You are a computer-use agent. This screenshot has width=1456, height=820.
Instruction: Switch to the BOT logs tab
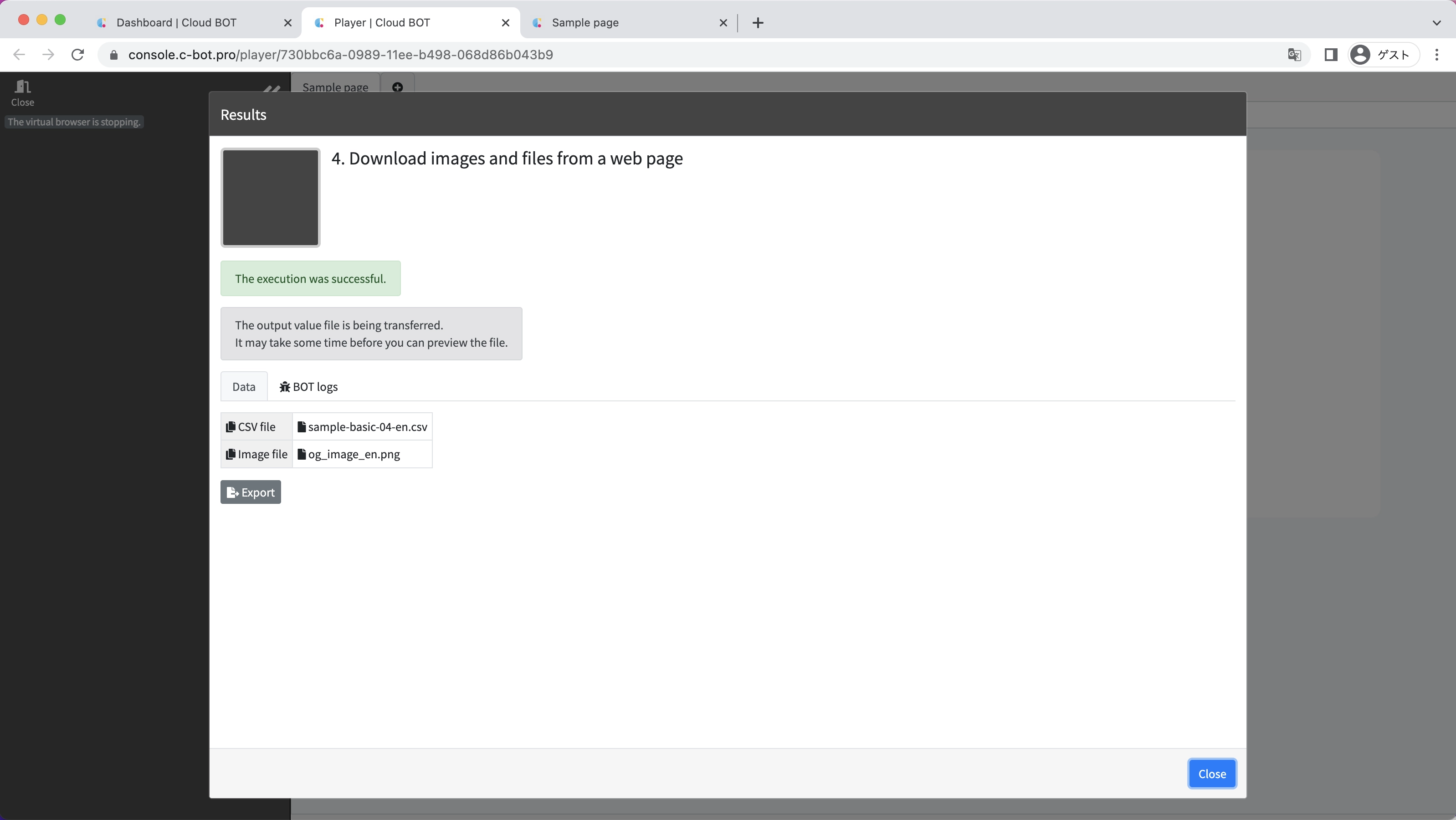coord(308,387)
